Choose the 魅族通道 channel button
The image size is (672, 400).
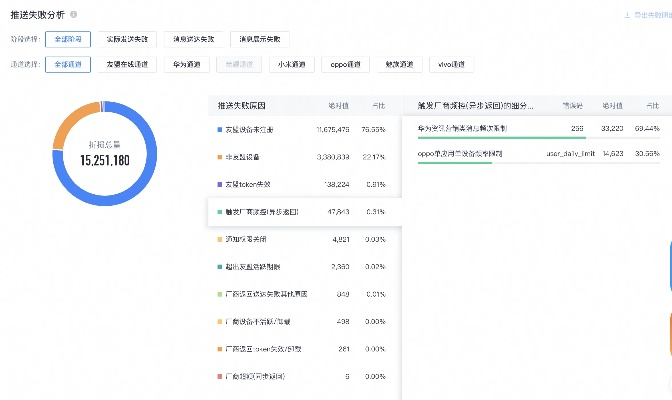400,64
